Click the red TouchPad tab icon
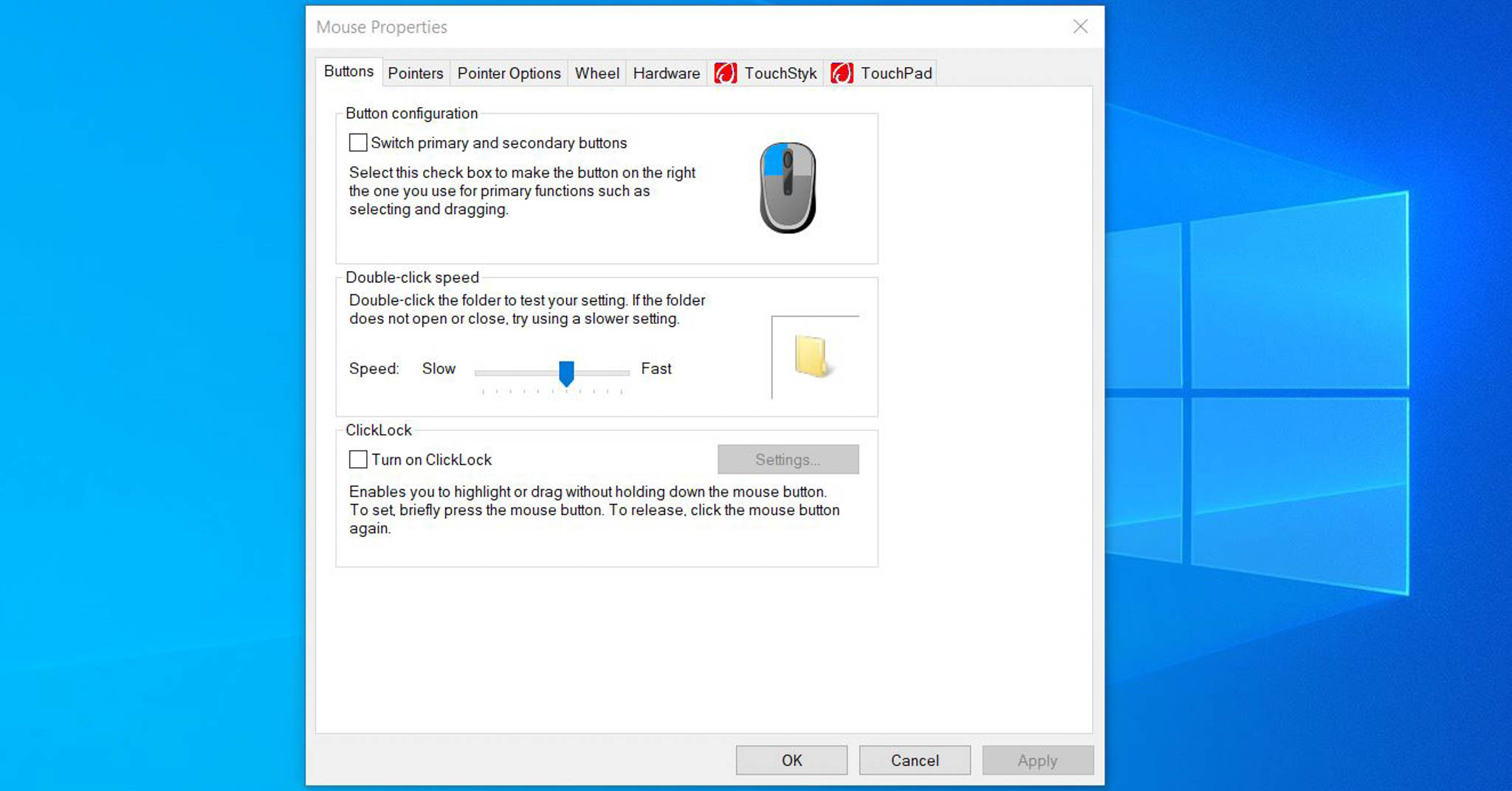The image size is (1512, 791). pos(842,73)
